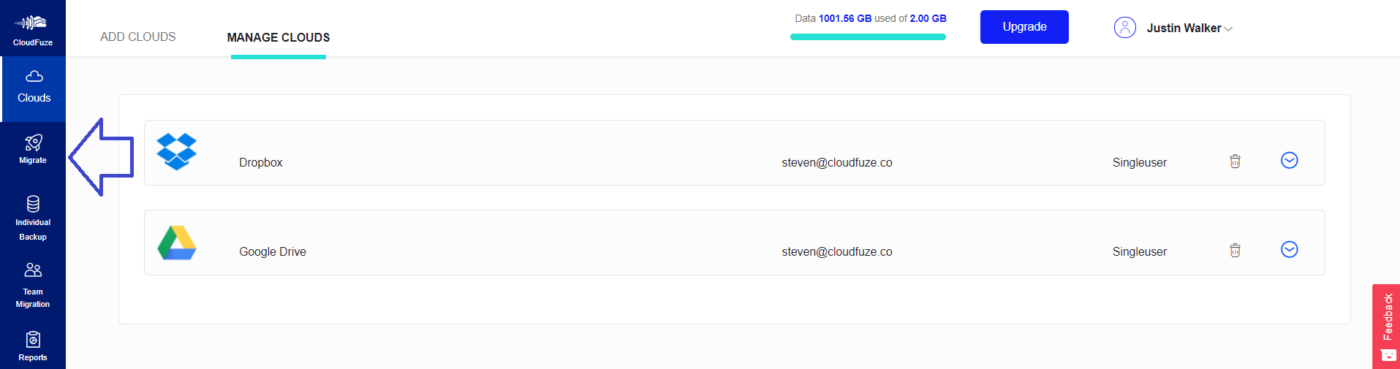Delete the Google Drive cloud with trash icon
The width and height of the screenshot is (1400, 369).
pyautogui.click(x=1235, y=250)
